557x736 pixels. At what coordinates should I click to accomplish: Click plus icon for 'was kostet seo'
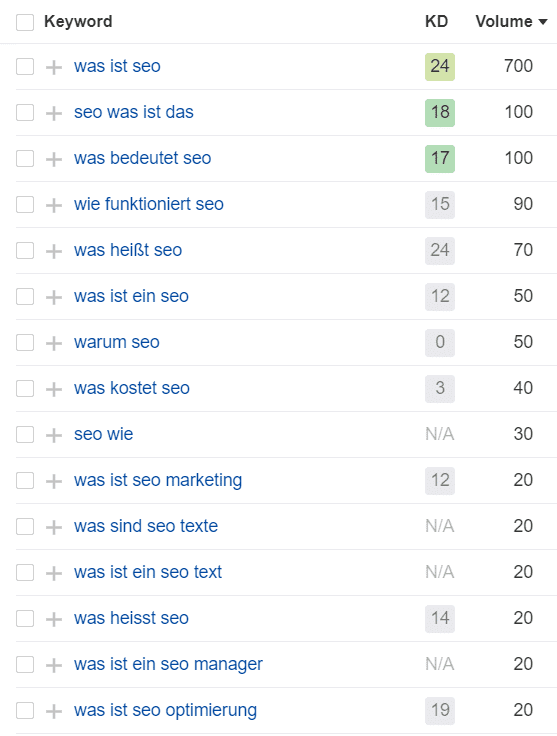(x=54, y=389)
